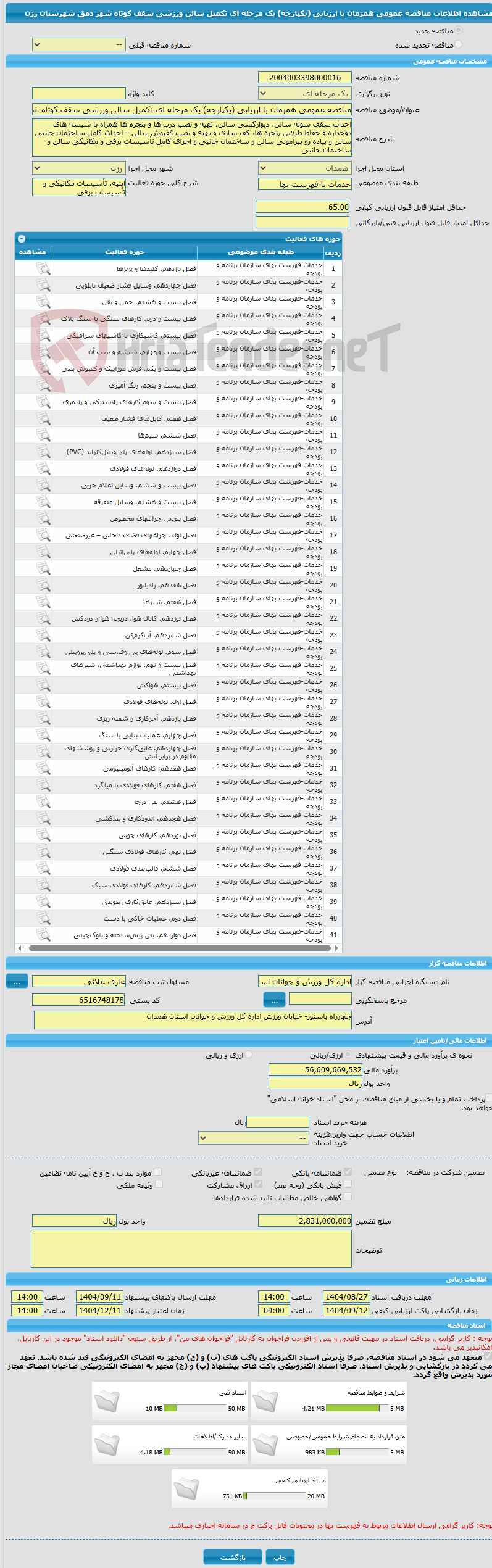Select the ارزی و ریالی radio option

[x=249, y=1055]
